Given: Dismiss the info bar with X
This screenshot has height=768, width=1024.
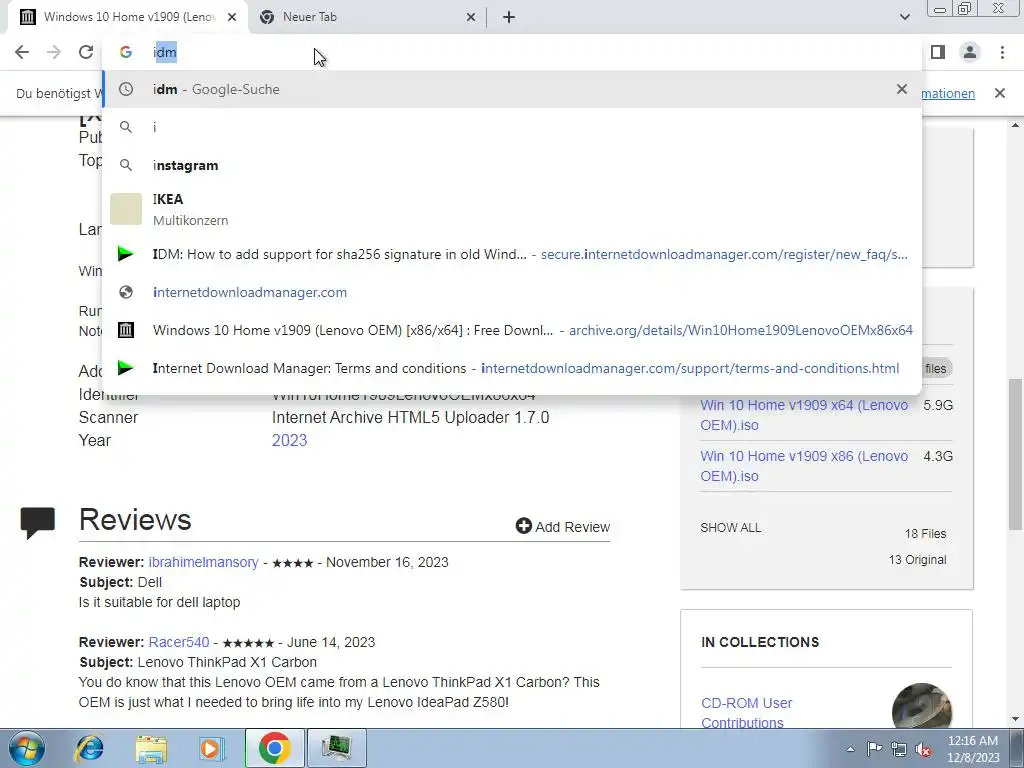Looking at the screenshot, I should pyautogui.click(x=999, y=93).
